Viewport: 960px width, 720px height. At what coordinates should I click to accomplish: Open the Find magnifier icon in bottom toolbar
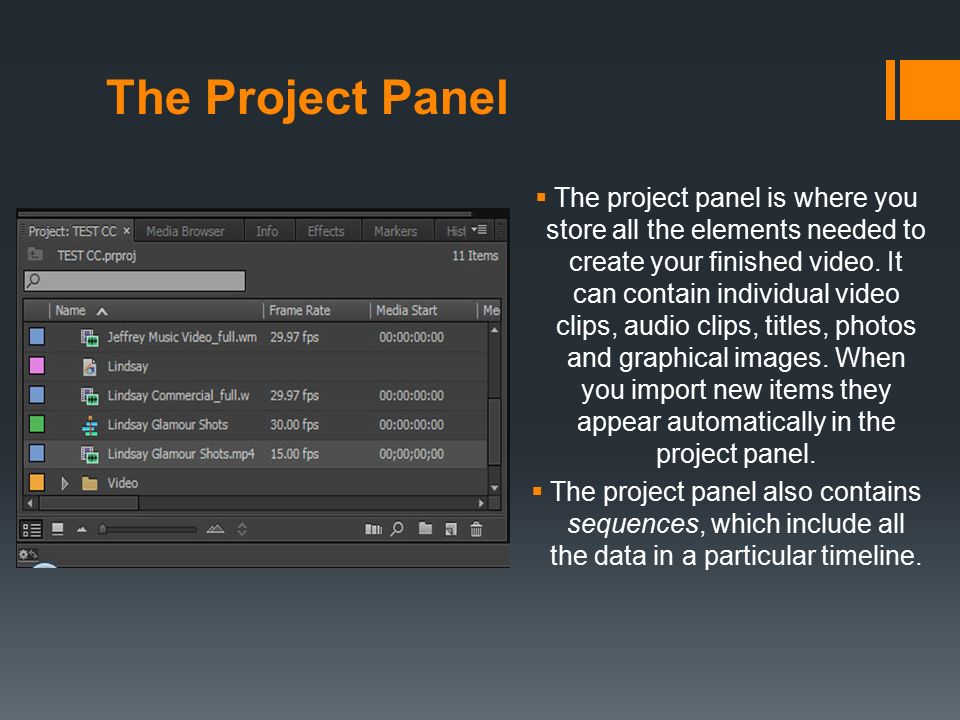[x=397, y=528]
